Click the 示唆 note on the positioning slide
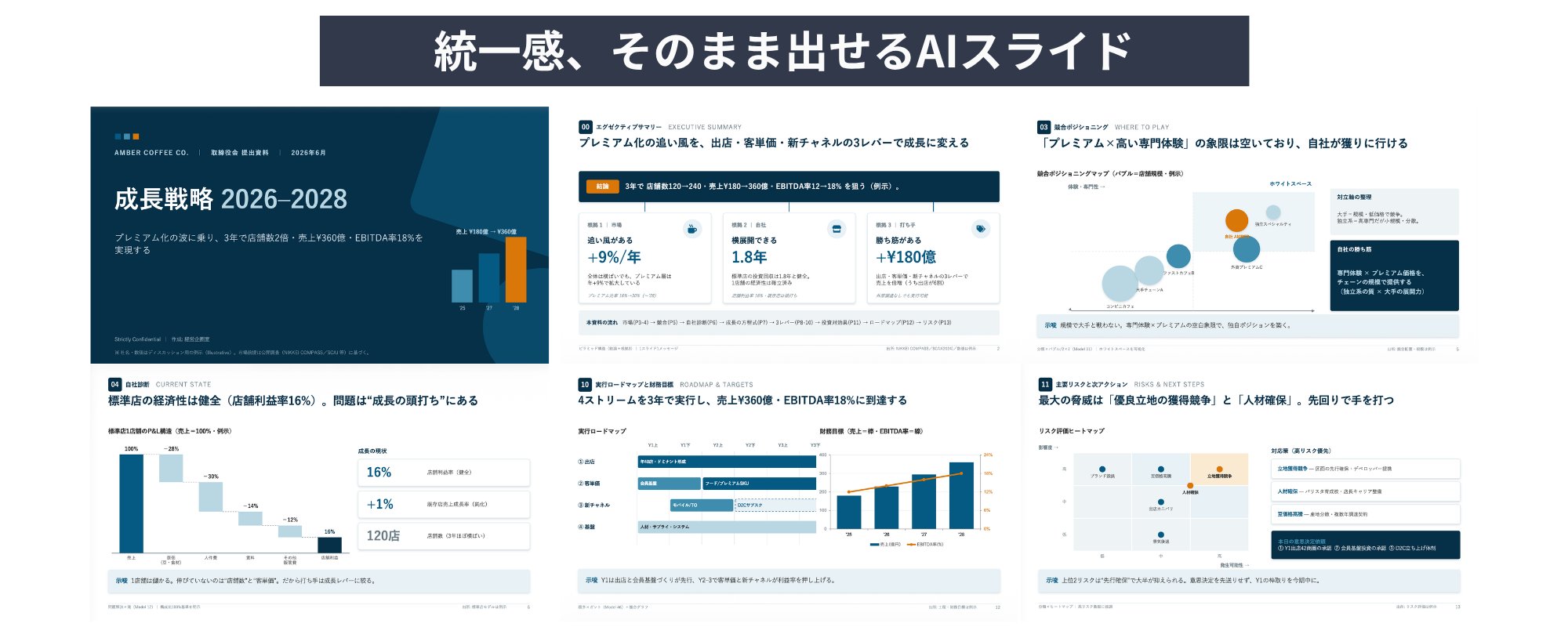The height and width of the screenshot is (627, 1568). 1248,325
